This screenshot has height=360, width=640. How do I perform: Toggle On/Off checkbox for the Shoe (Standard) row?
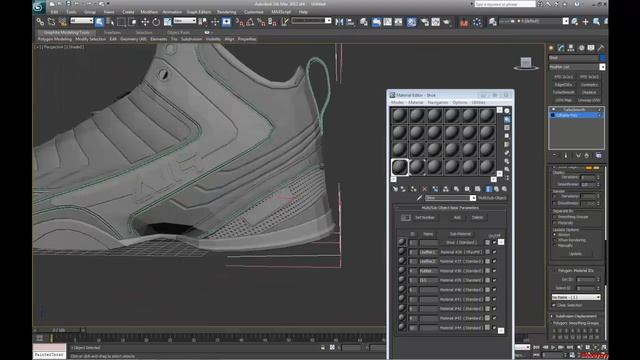(x=494, y=242)
